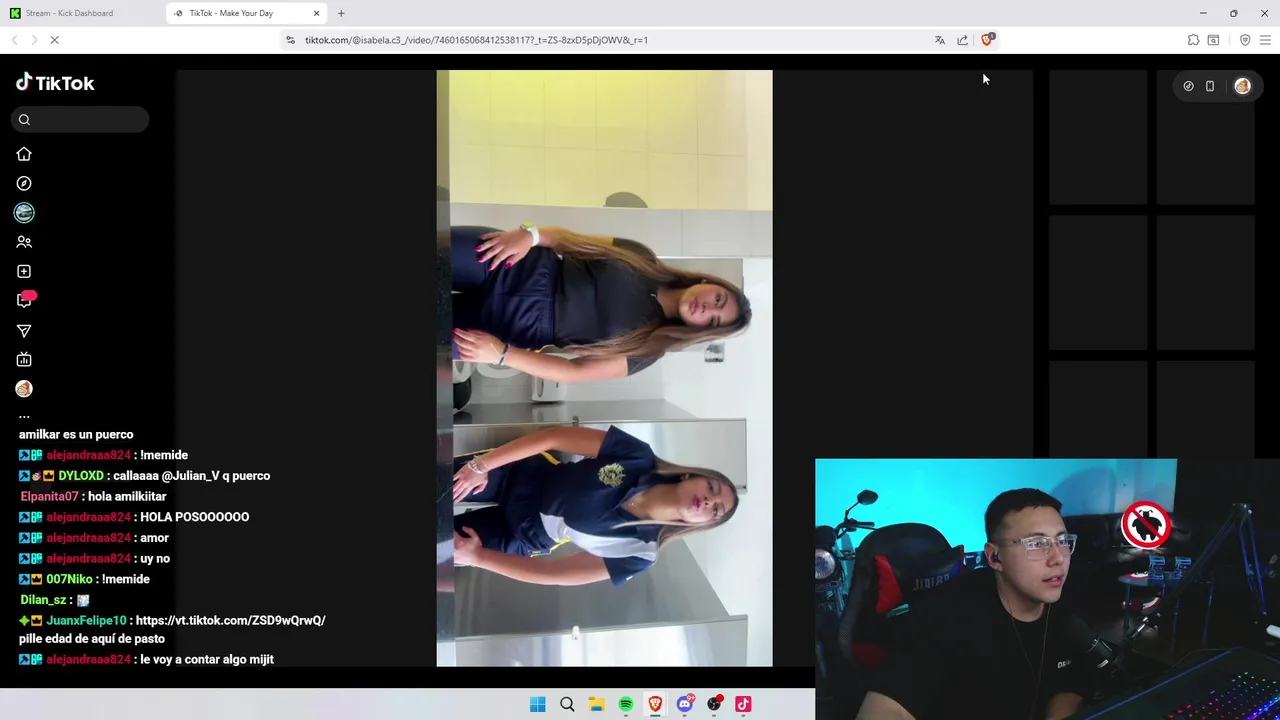This screenshot has width=1280, height=720.
Task: Click the 'hola amilkiitar' chat message
Action: click(127, 496)
